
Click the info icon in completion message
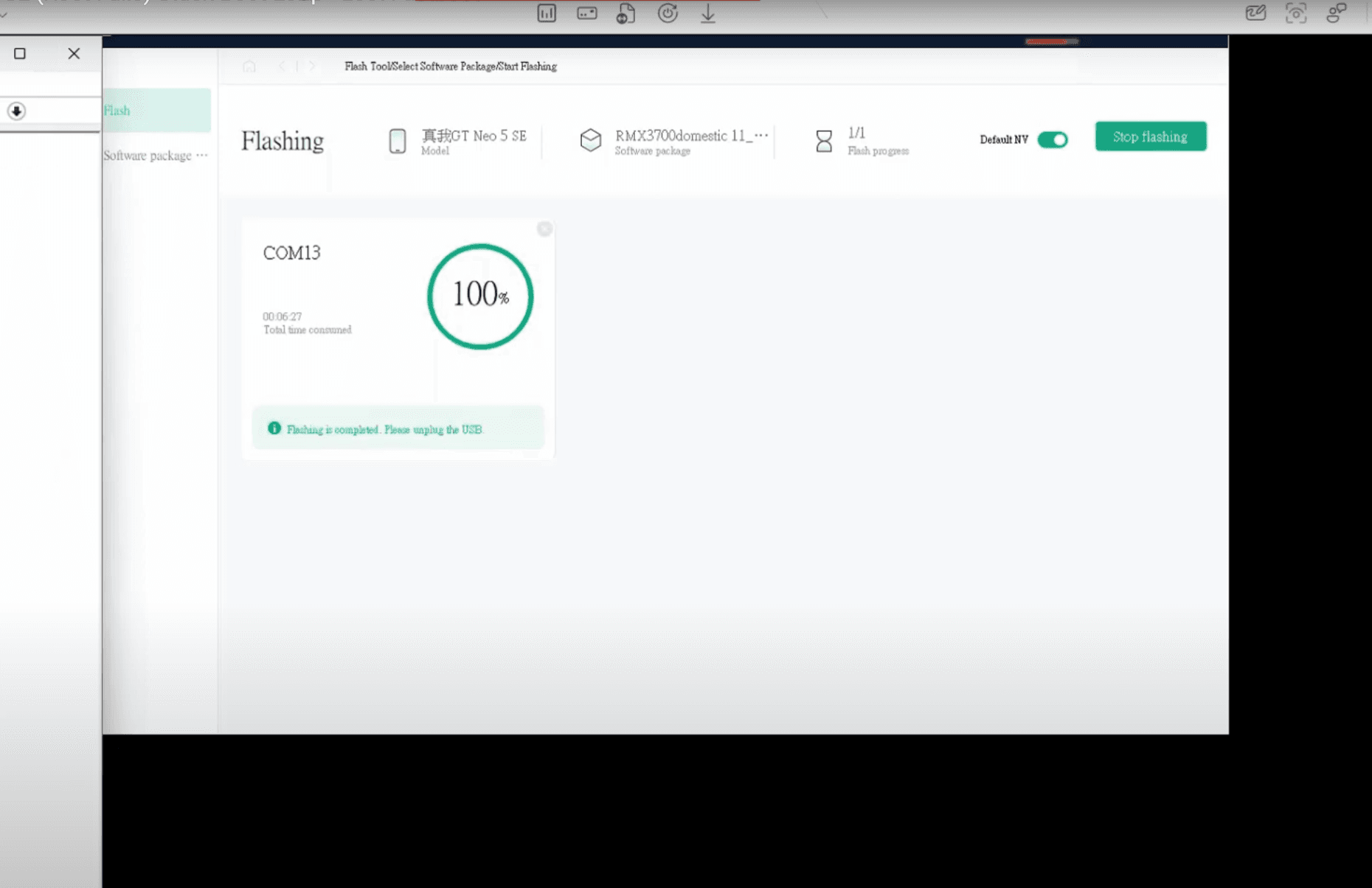(x=274, y=429)
